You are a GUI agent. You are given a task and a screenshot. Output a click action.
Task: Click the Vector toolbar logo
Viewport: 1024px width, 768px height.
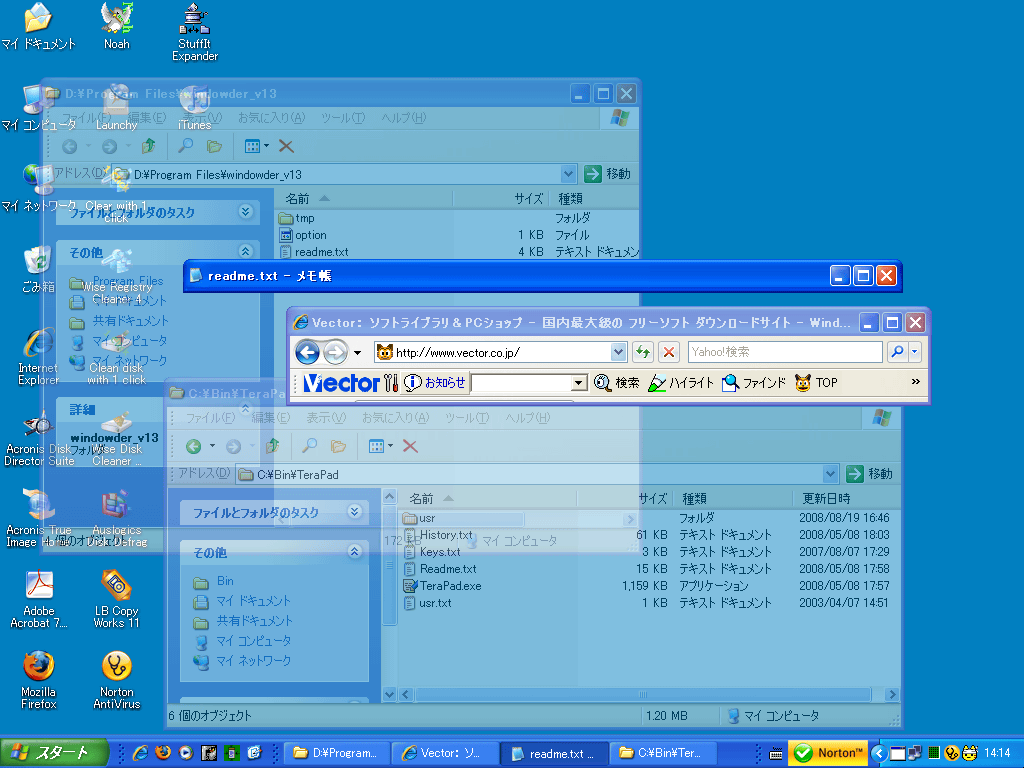pyautogui.click(x=342, y=383)
